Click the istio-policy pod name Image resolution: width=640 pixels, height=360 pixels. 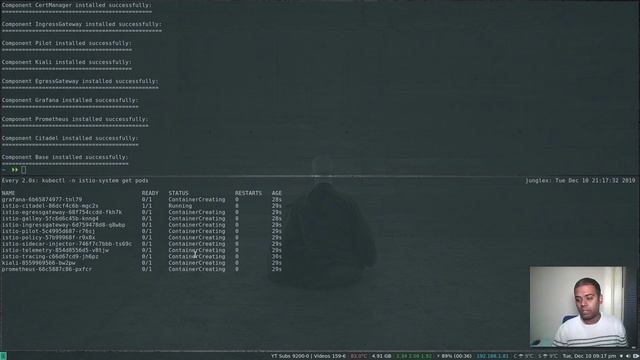(x=48, y=238)
